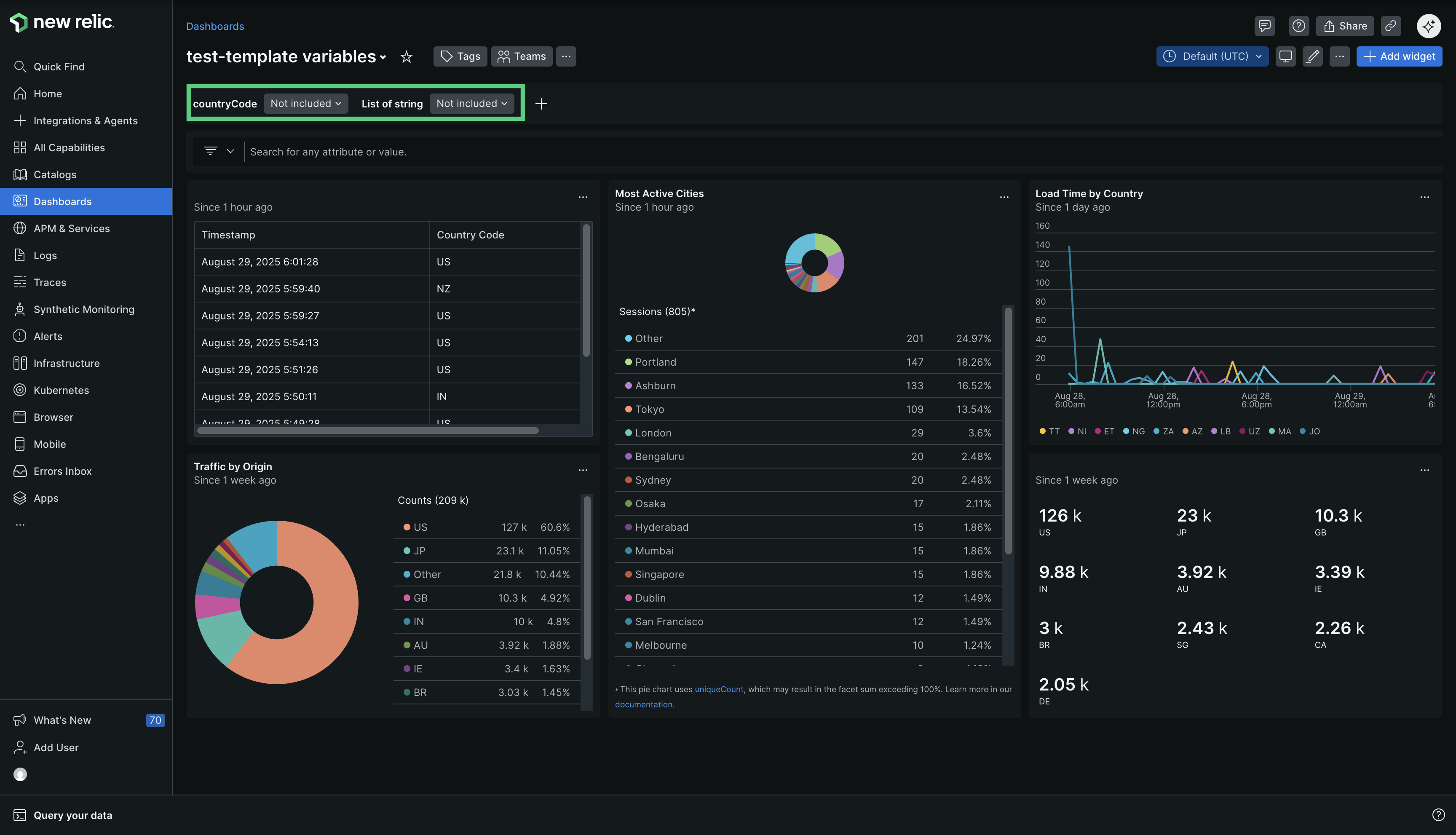Click the Add widget button
The height and width of the screenshot is (835, 1456).
point(1399,56)
